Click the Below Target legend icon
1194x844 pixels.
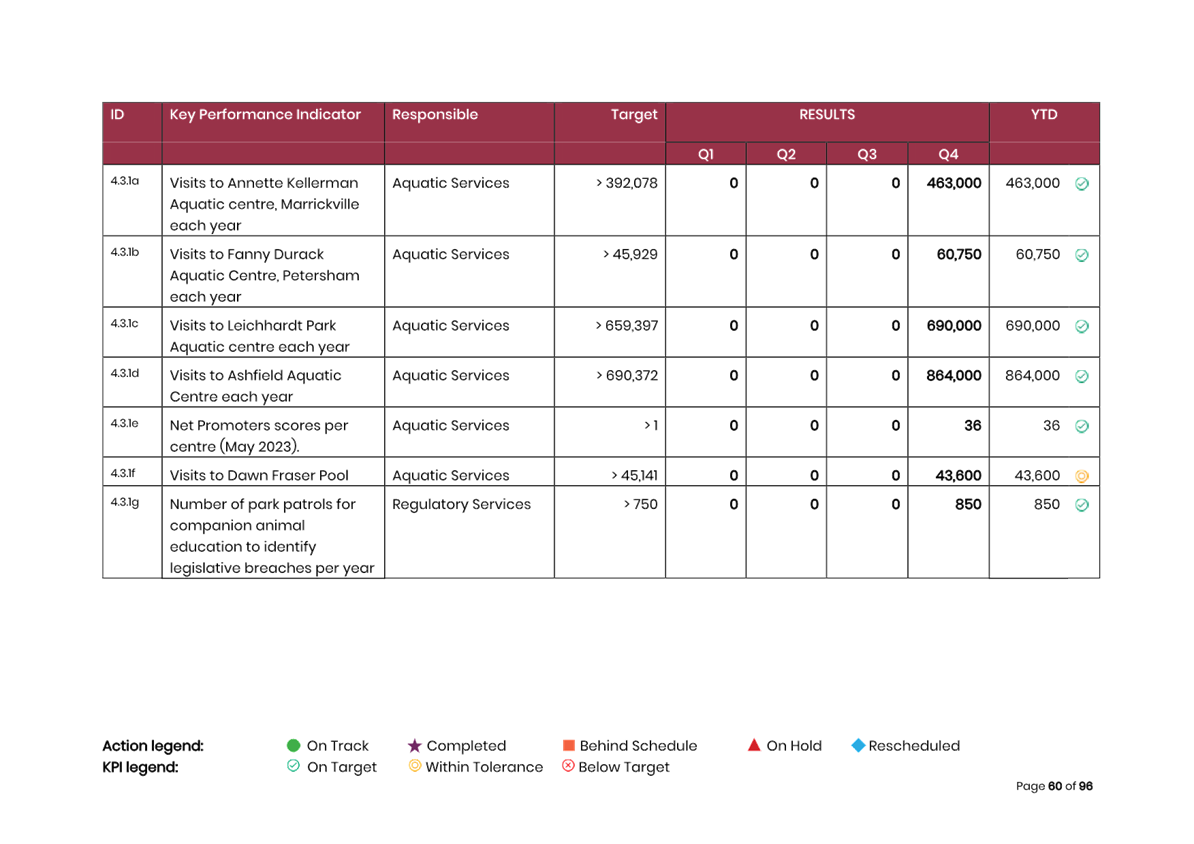567,767
